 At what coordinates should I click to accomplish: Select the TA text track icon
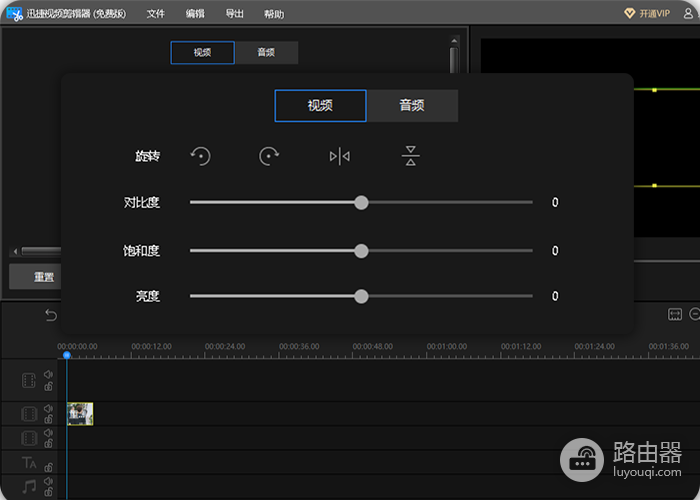point(29,462)
